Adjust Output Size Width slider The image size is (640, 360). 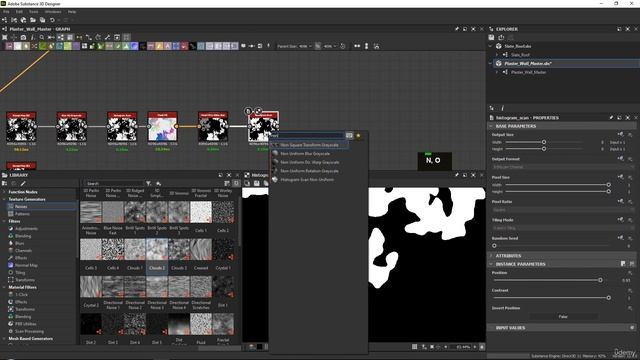[544, 142]
